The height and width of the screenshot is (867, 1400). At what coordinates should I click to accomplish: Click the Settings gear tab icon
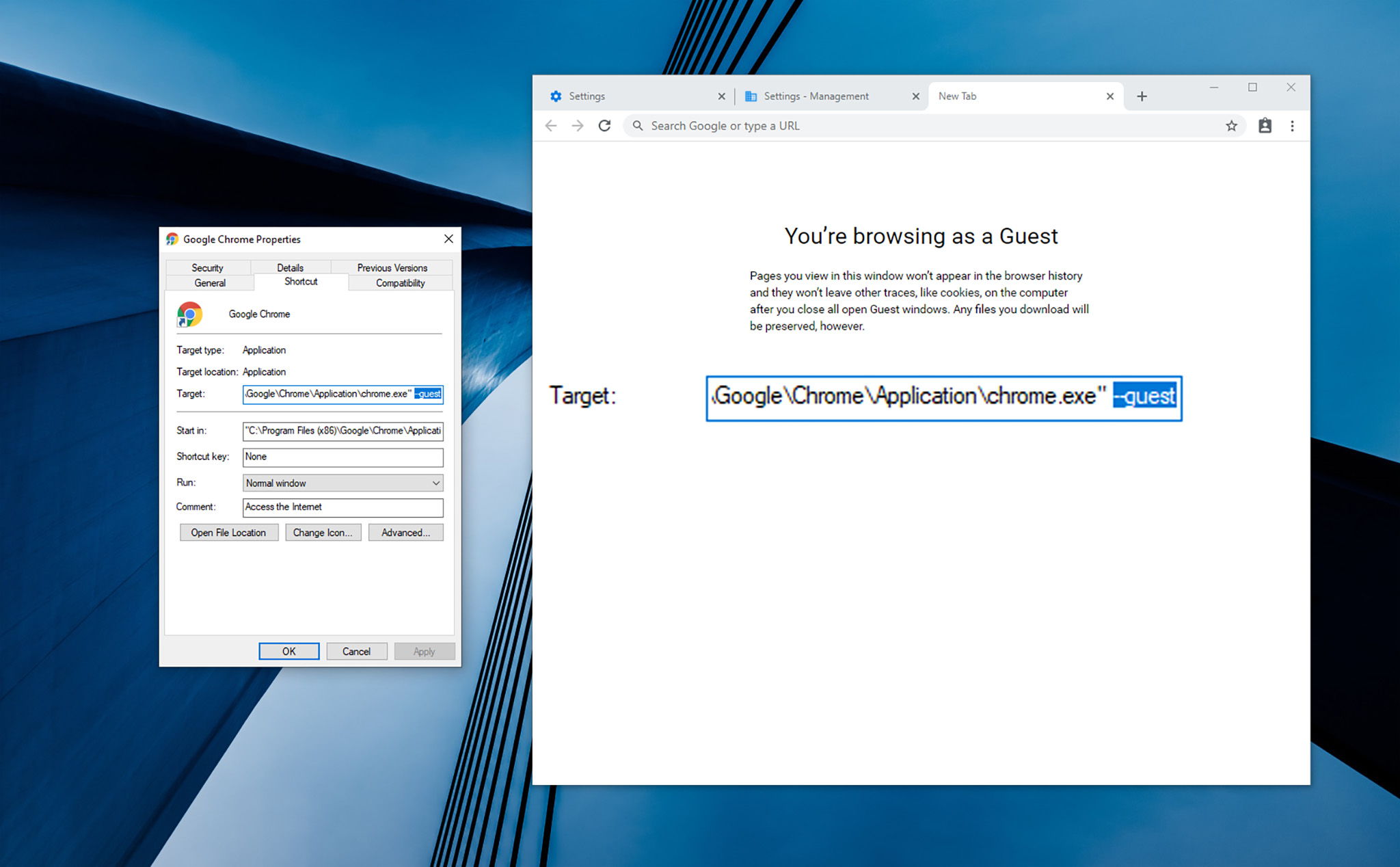point(556,96)
